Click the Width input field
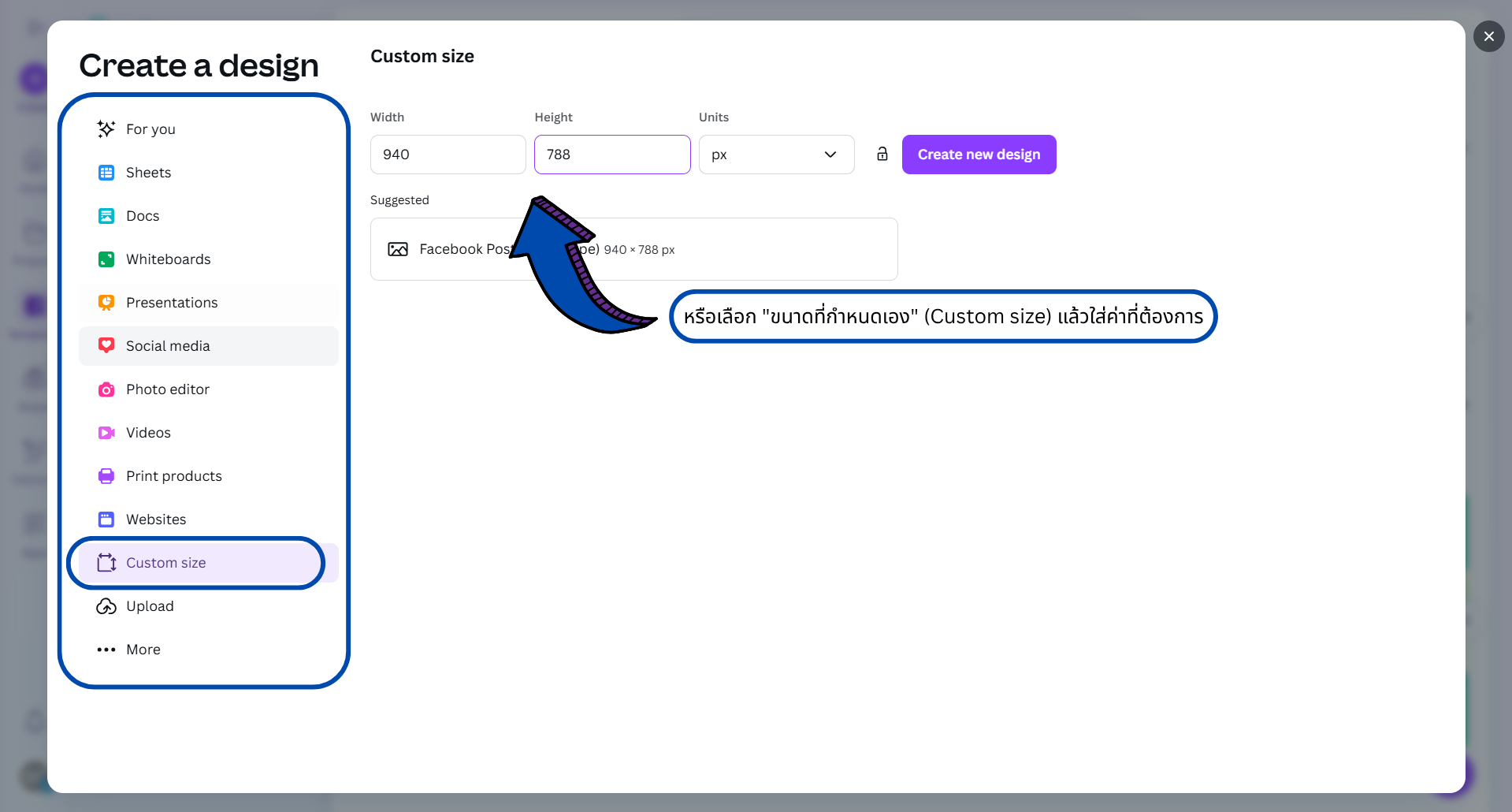The height and width of the screenshot is (812, 1512). 448,155
